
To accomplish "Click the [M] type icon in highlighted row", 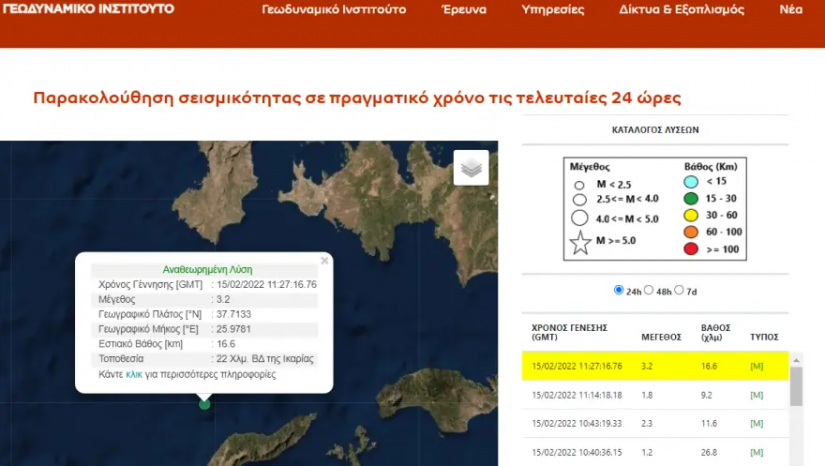I will (756, 366).
